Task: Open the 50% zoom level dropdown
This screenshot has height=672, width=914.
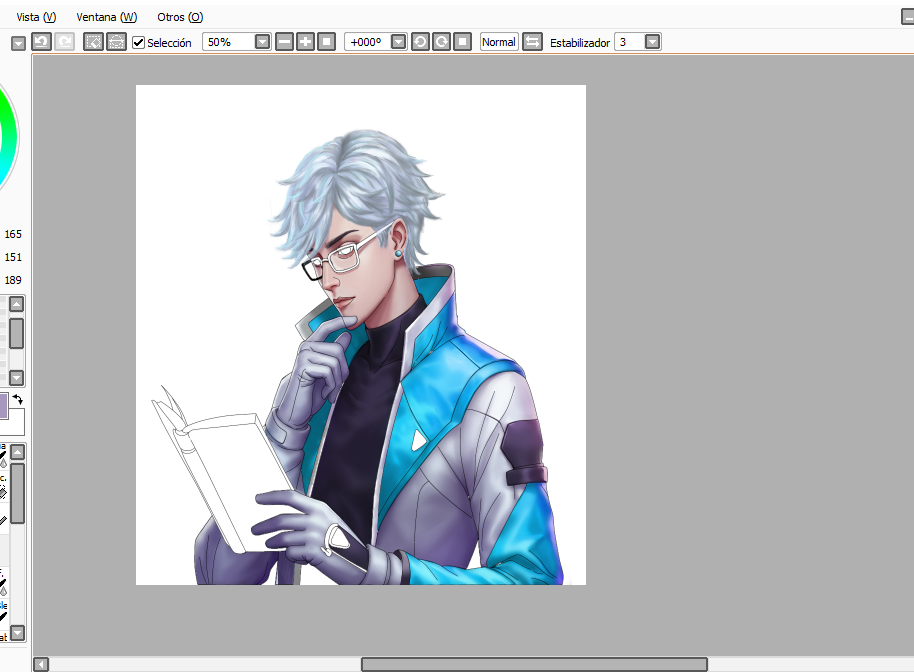Action: [262, 42]
